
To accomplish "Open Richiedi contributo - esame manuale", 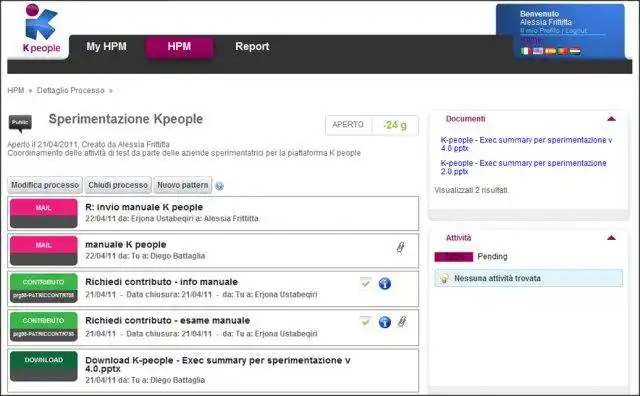I will [168, 321].
